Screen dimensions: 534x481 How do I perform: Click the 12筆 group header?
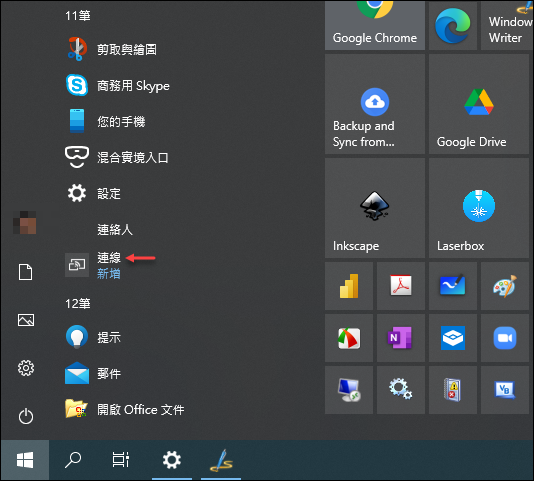78,304
